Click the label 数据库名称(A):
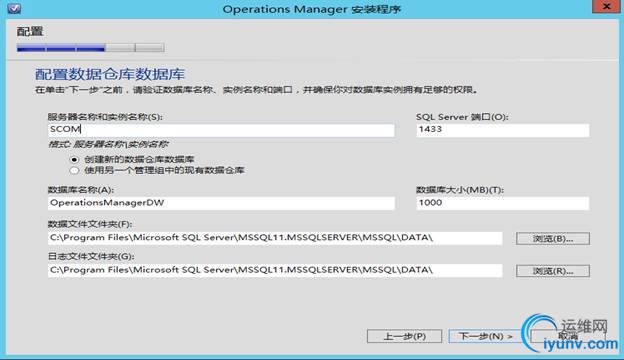Screen dimensions: 624x360 click(81, 190)
